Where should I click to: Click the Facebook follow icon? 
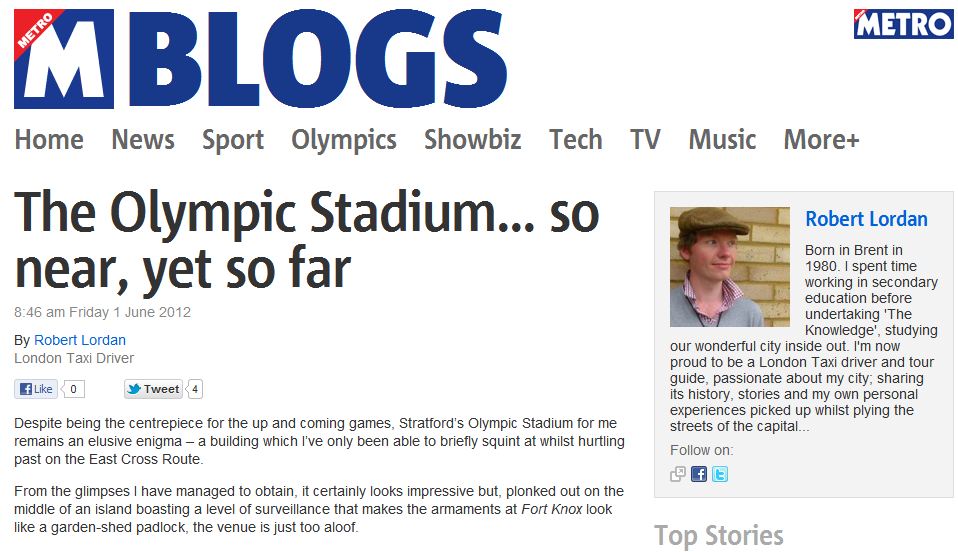coord(699,474)
